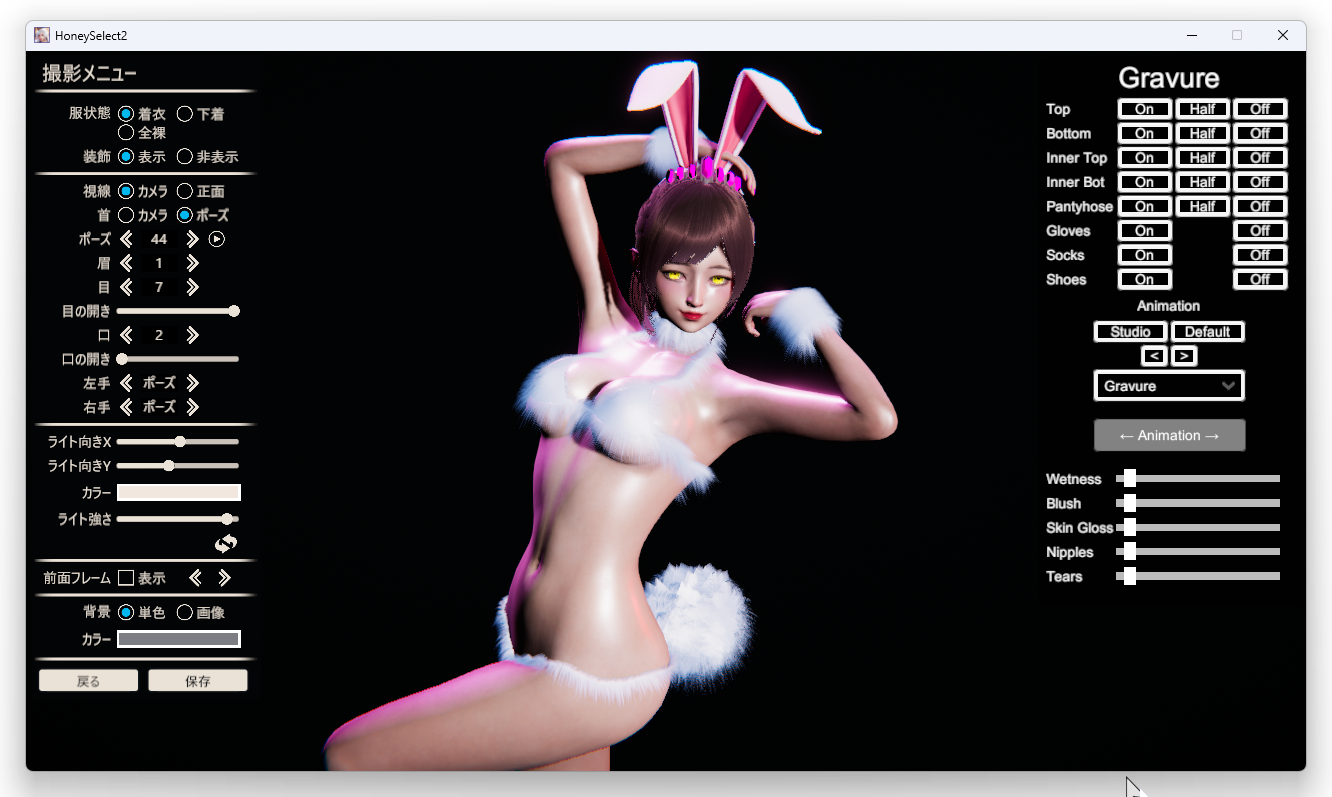Choose 非表示 for accessories

click(x=185, y=156)
